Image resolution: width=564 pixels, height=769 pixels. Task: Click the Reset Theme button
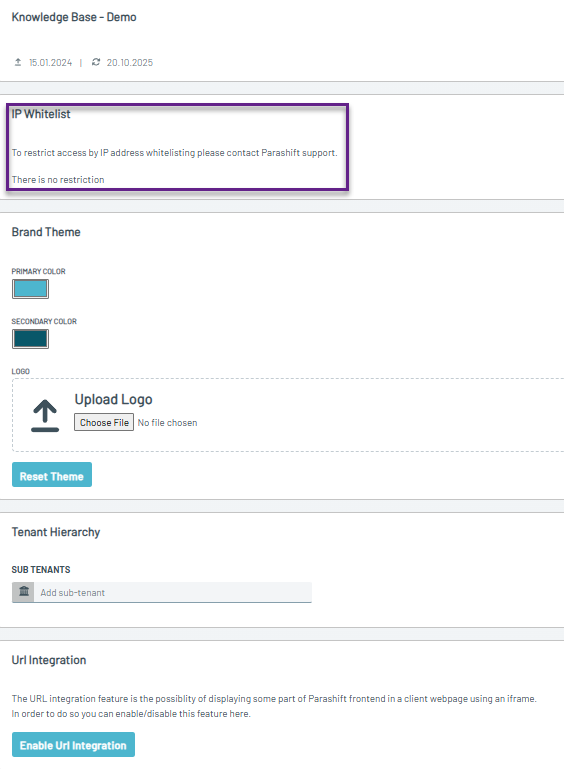click(52, 475)
